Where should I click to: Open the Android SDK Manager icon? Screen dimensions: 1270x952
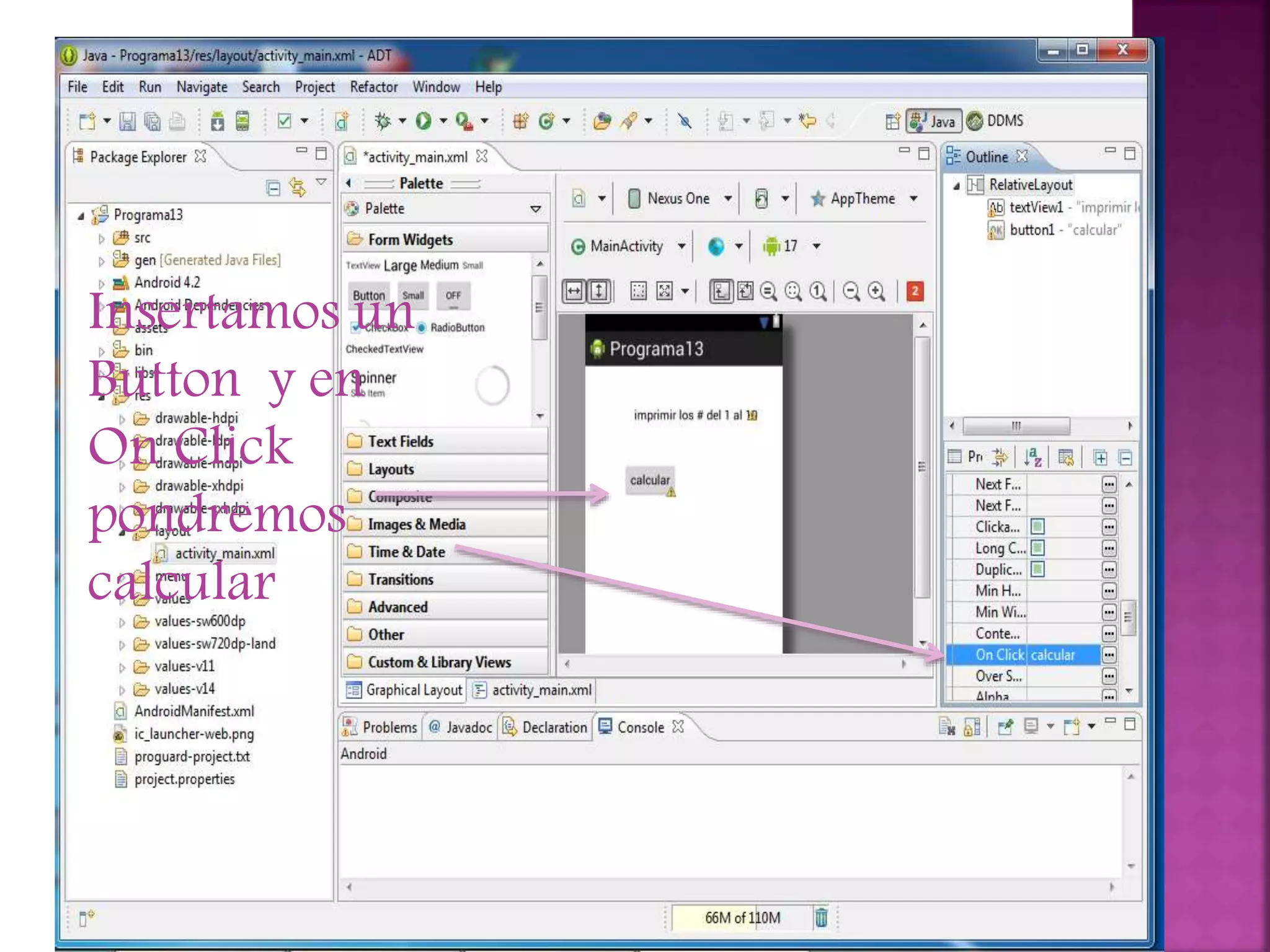[218, 121]
